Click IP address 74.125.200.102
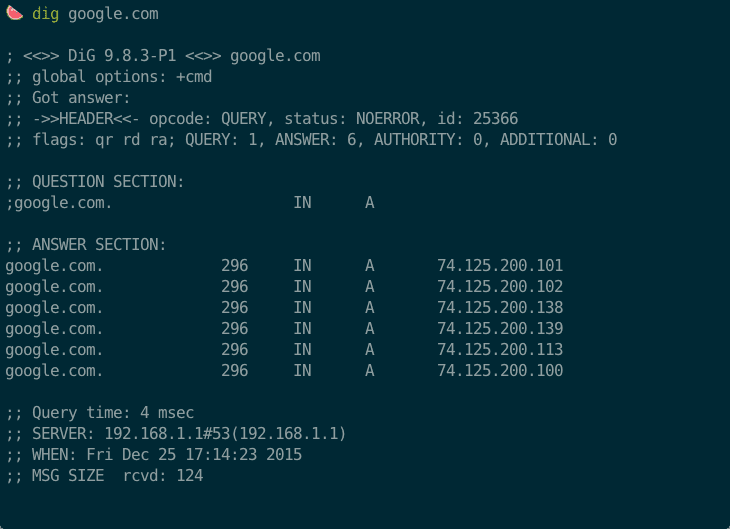Viewport: 730px width, 529px height. pyautogui.click(x=500, y=287)
